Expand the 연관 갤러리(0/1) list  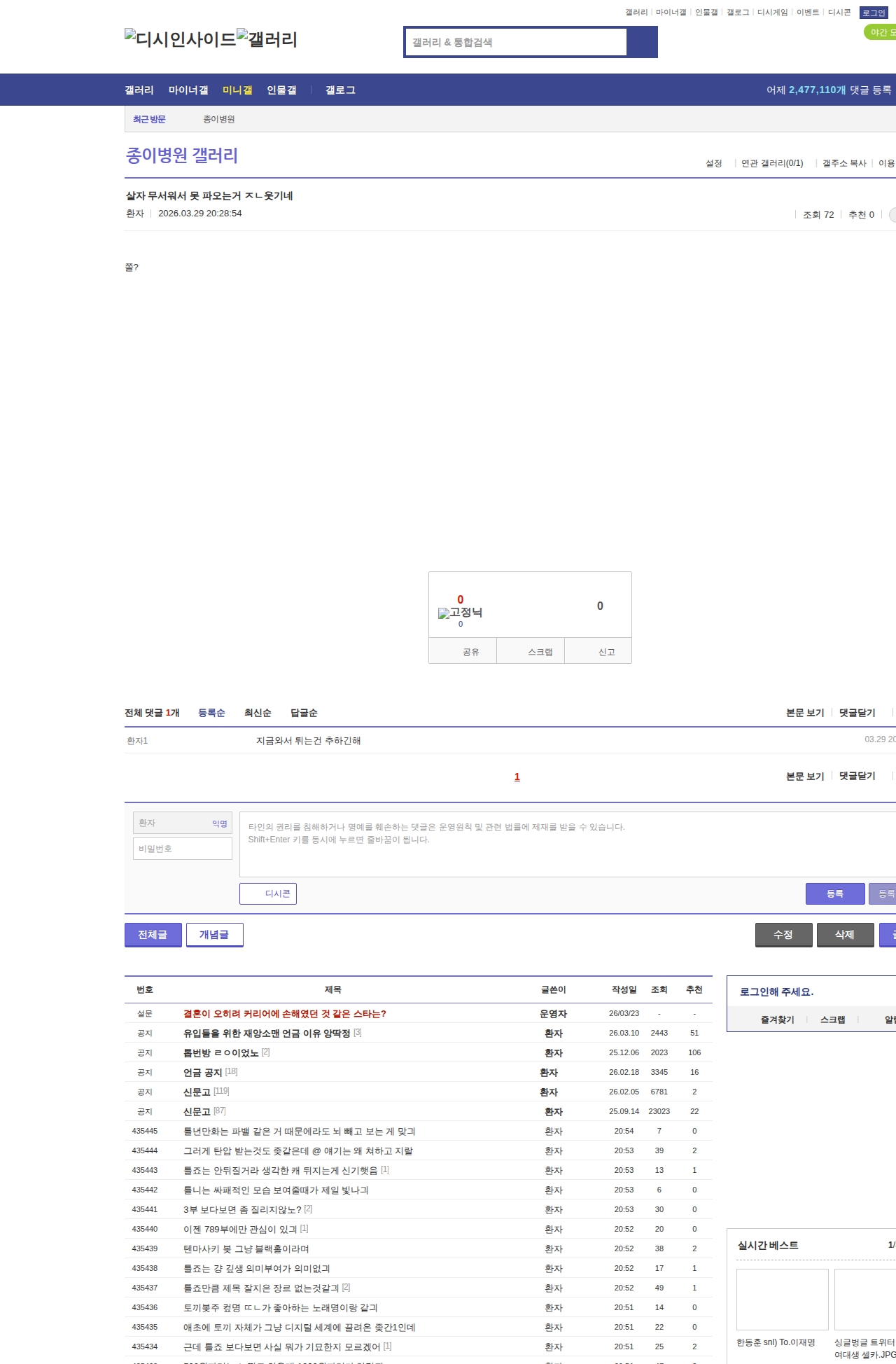(771, 163)
